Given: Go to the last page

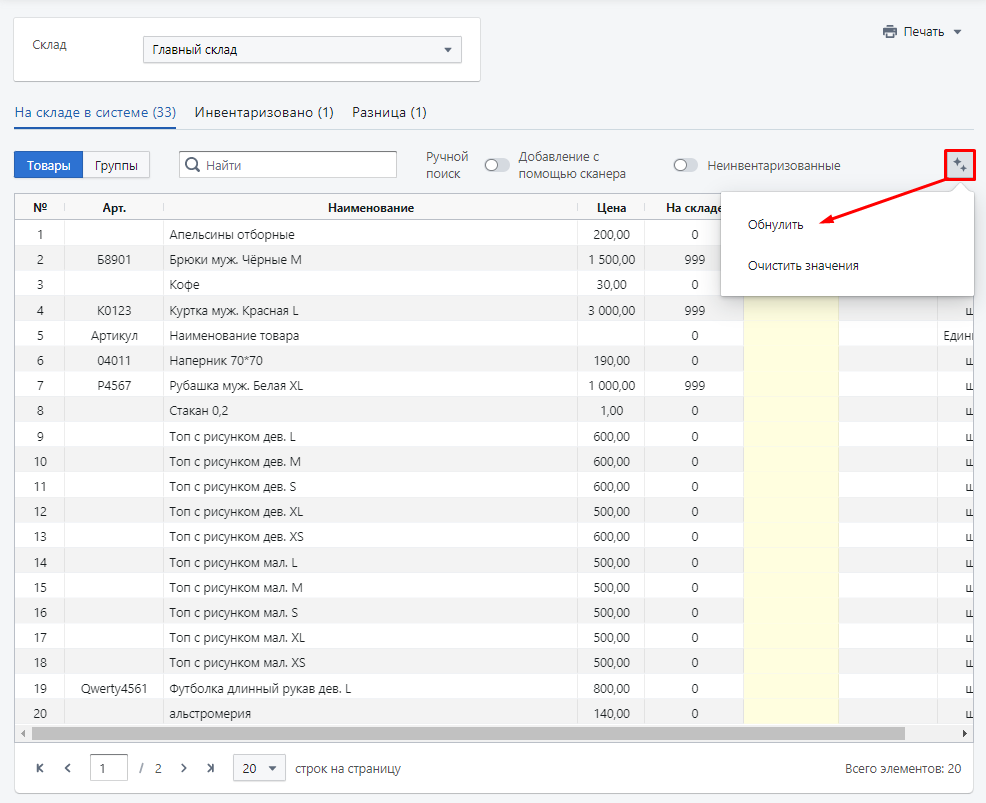Looking at the screenshot, I should coord(211,768).
